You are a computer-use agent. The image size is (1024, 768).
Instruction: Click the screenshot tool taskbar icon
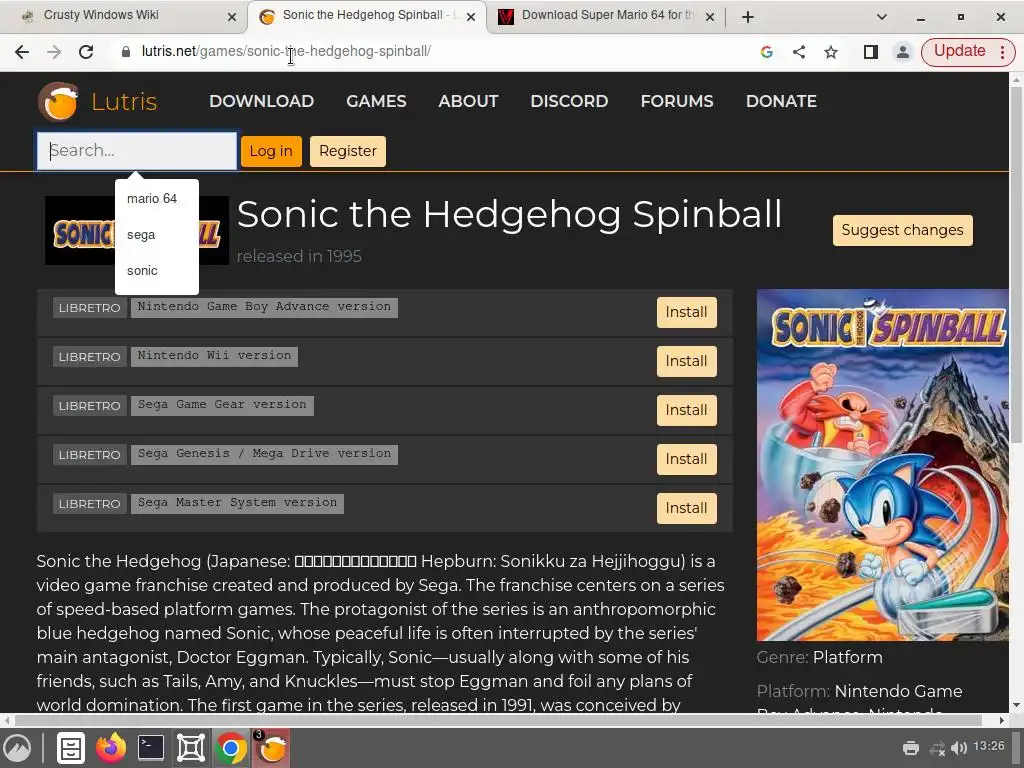pyautogui.click(x=191, y=748)
